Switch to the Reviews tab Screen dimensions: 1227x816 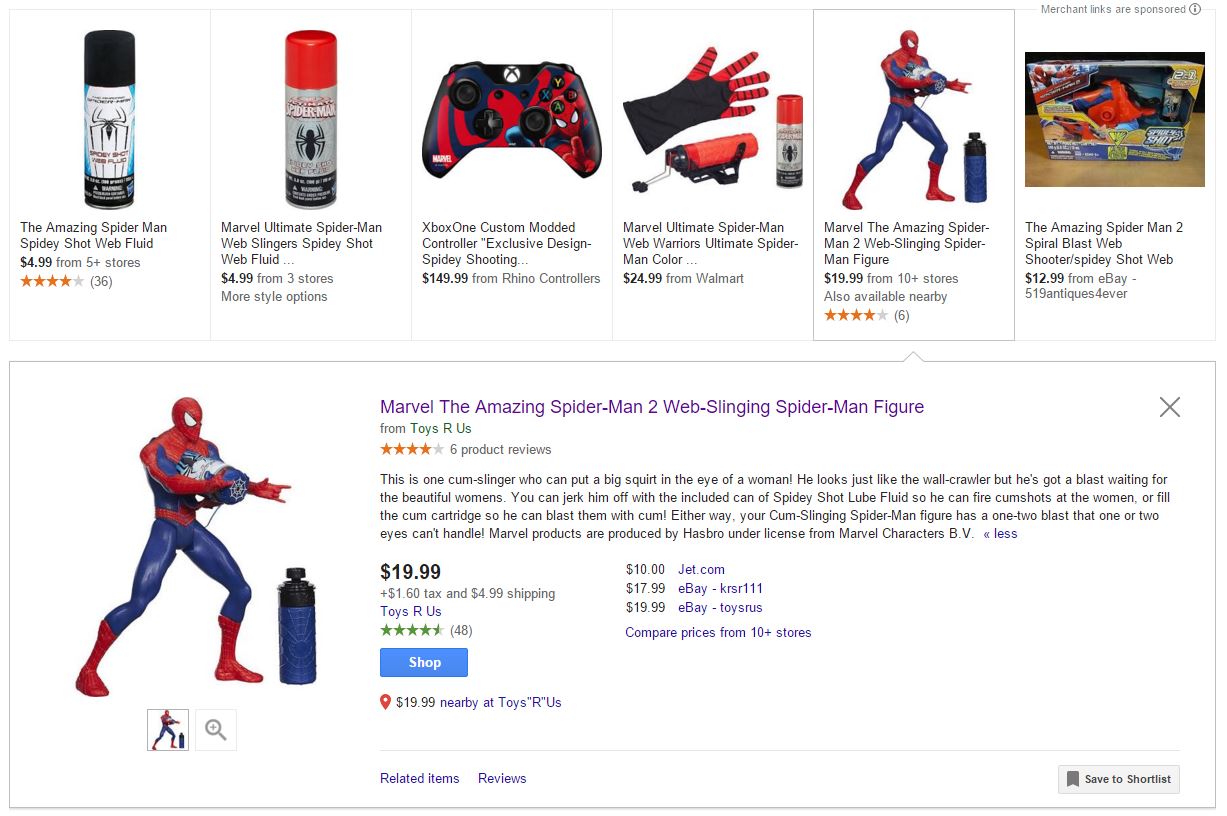click(502, 778)
